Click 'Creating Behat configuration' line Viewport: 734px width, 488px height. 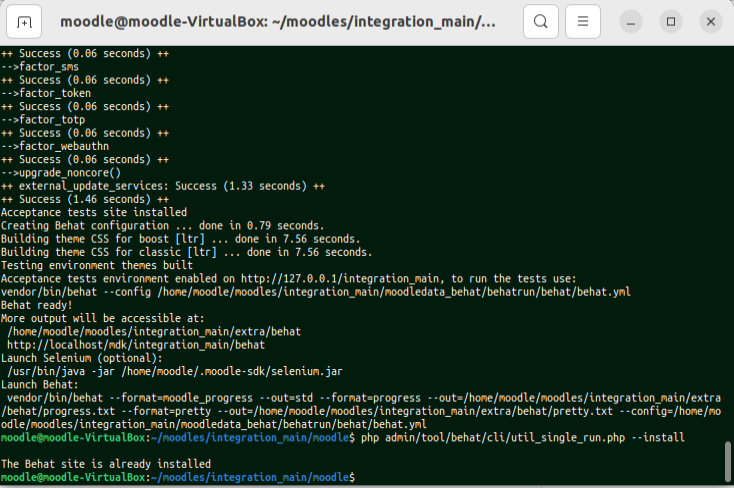[x=162, y=226]
